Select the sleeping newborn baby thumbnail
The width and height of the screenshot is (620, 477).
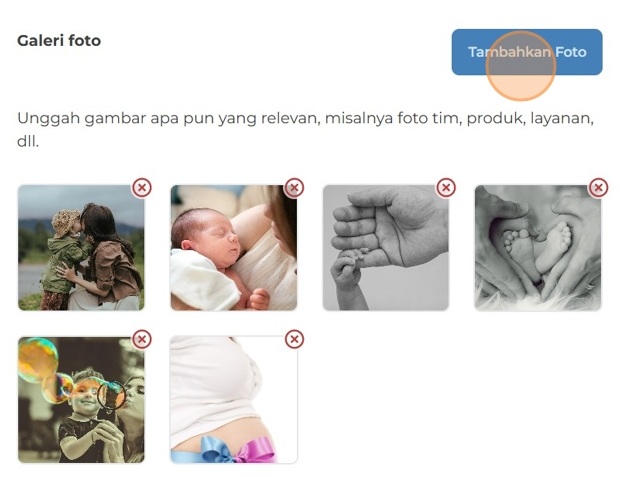(234, 248)
